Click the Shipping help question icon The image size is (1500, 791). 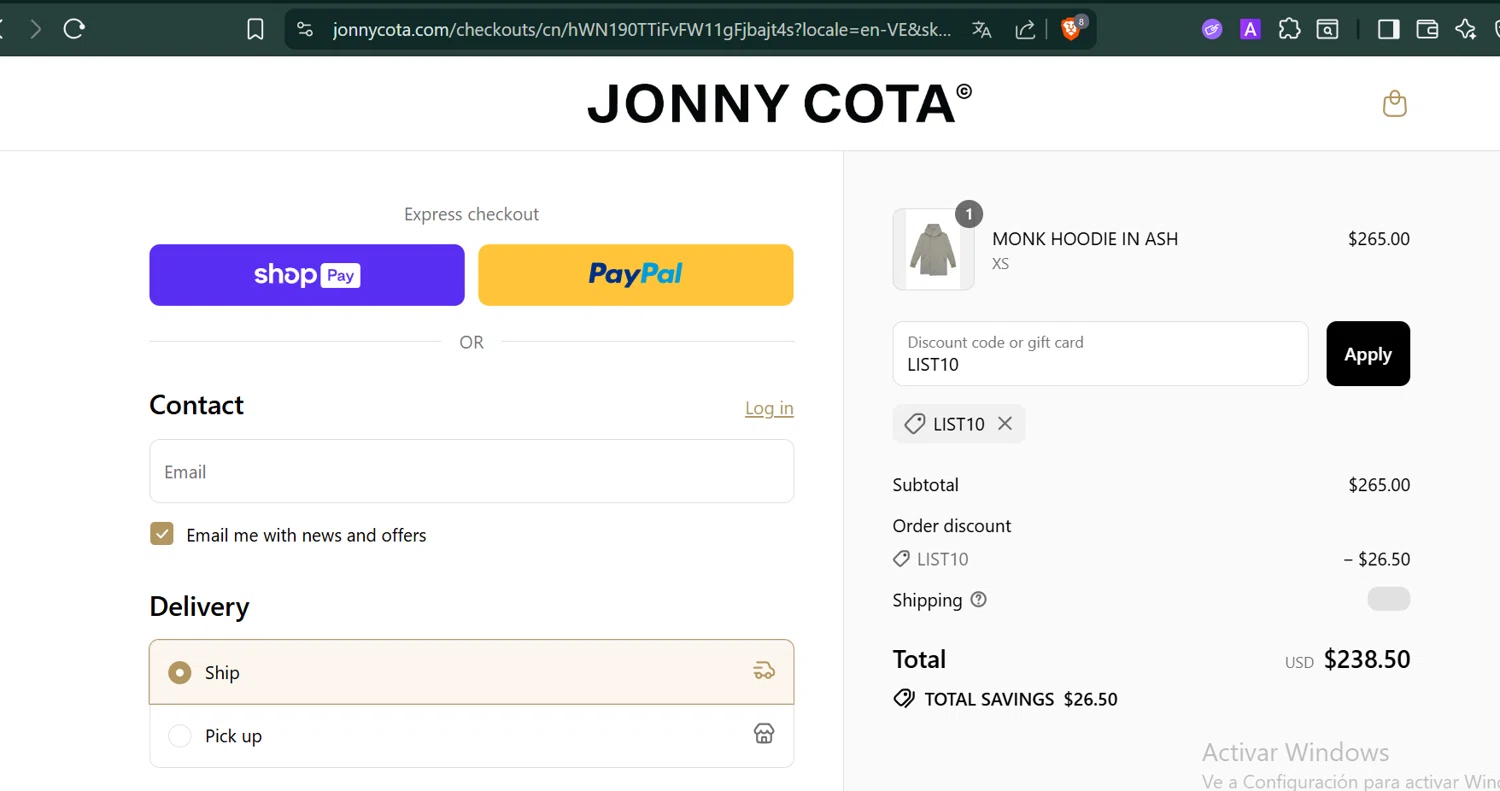(979, 600)
